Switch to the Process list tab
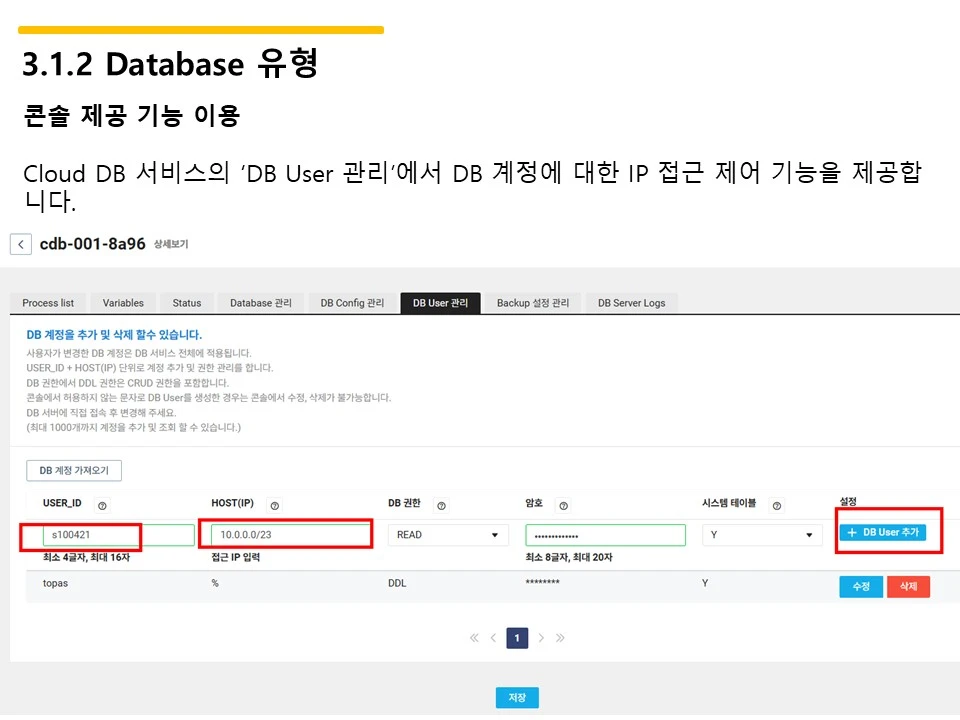This screenshot has height=720, width=960. (x=48, y=302)
